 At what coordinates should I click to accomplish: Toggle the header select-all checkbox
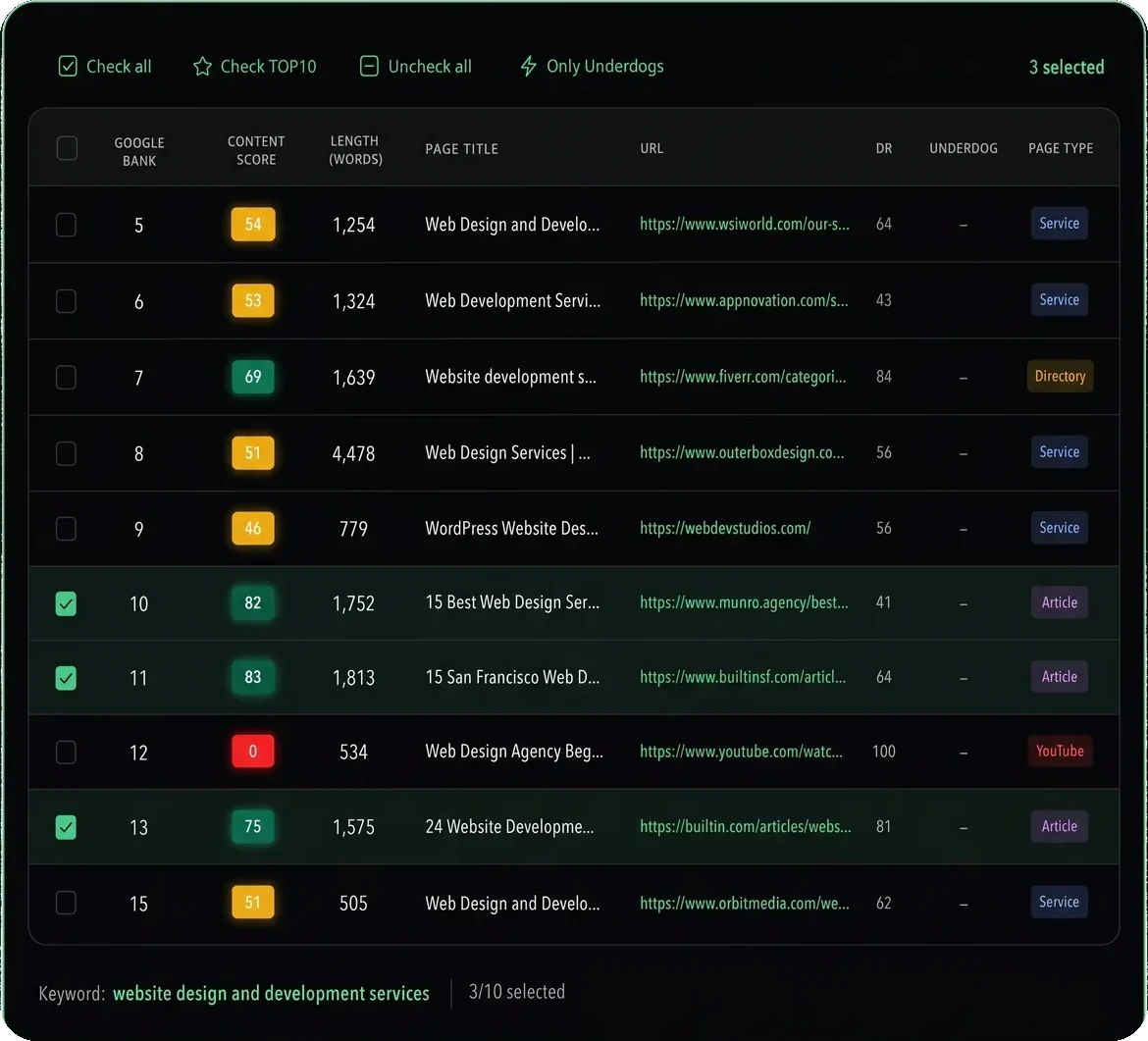[67, 148]
